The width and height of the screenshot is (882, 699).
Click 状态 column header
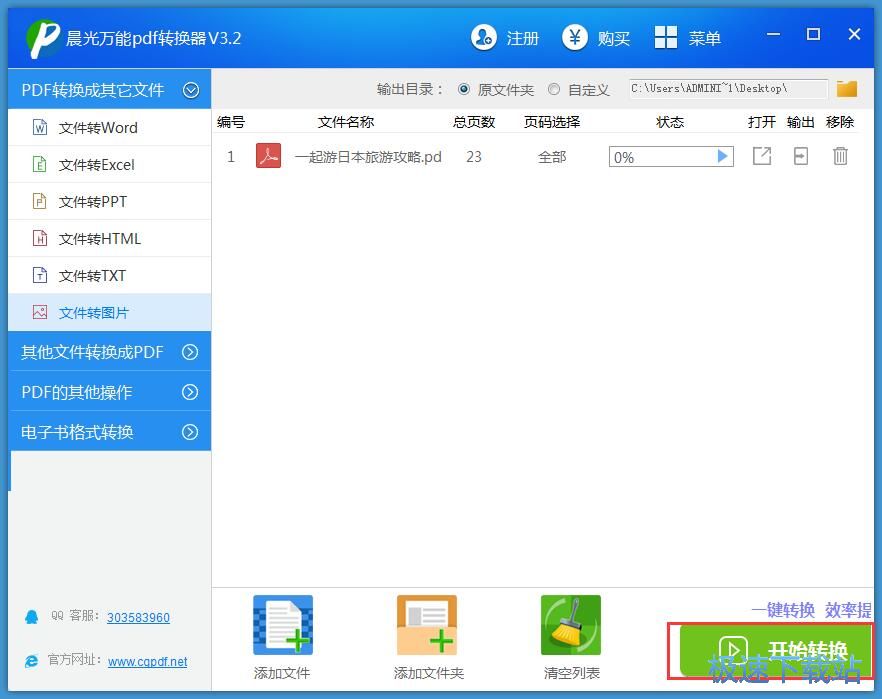pyautogui.click(x=670, y=122)
